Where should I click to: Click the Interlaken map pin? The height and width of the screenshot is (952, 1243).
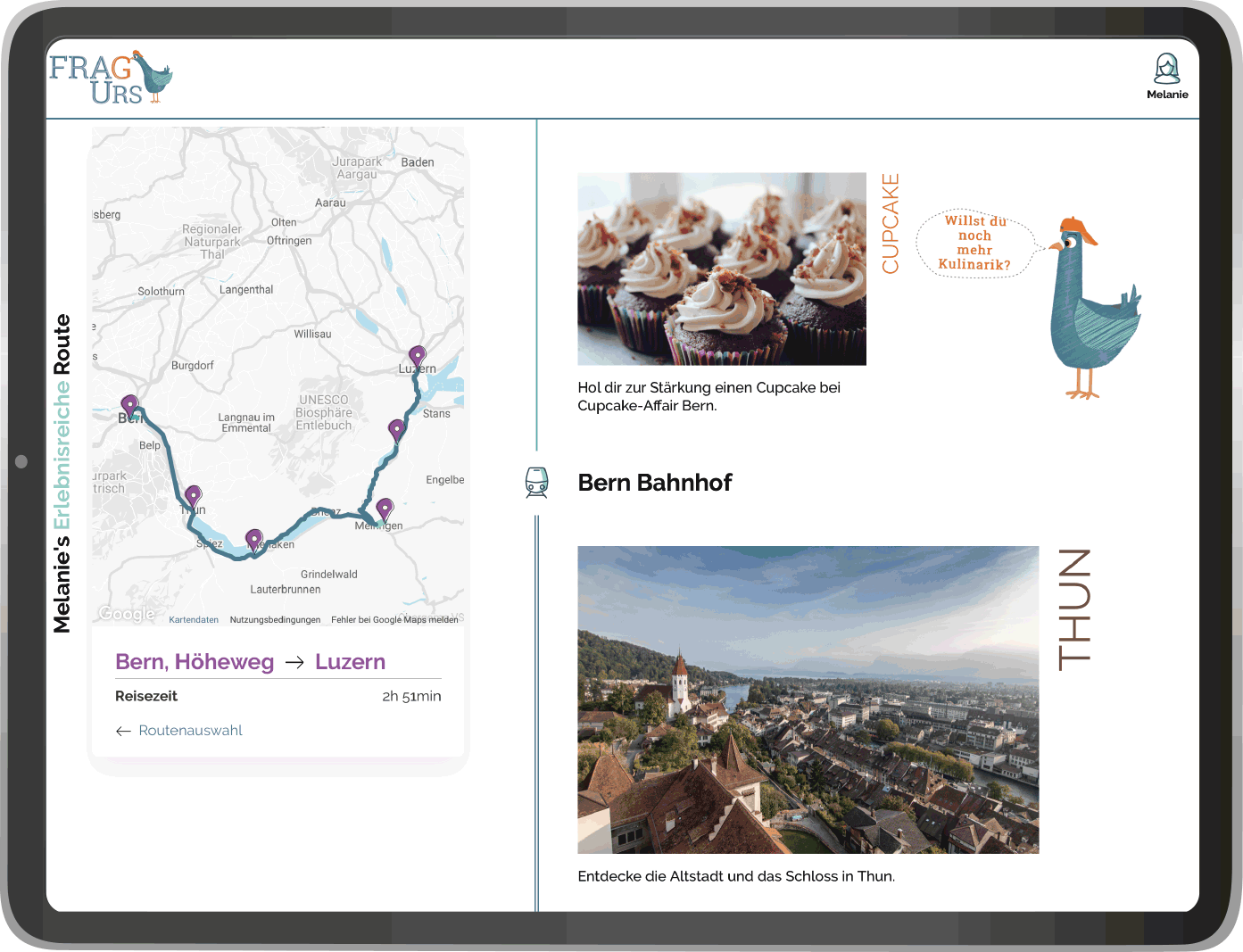pos(254,540)
